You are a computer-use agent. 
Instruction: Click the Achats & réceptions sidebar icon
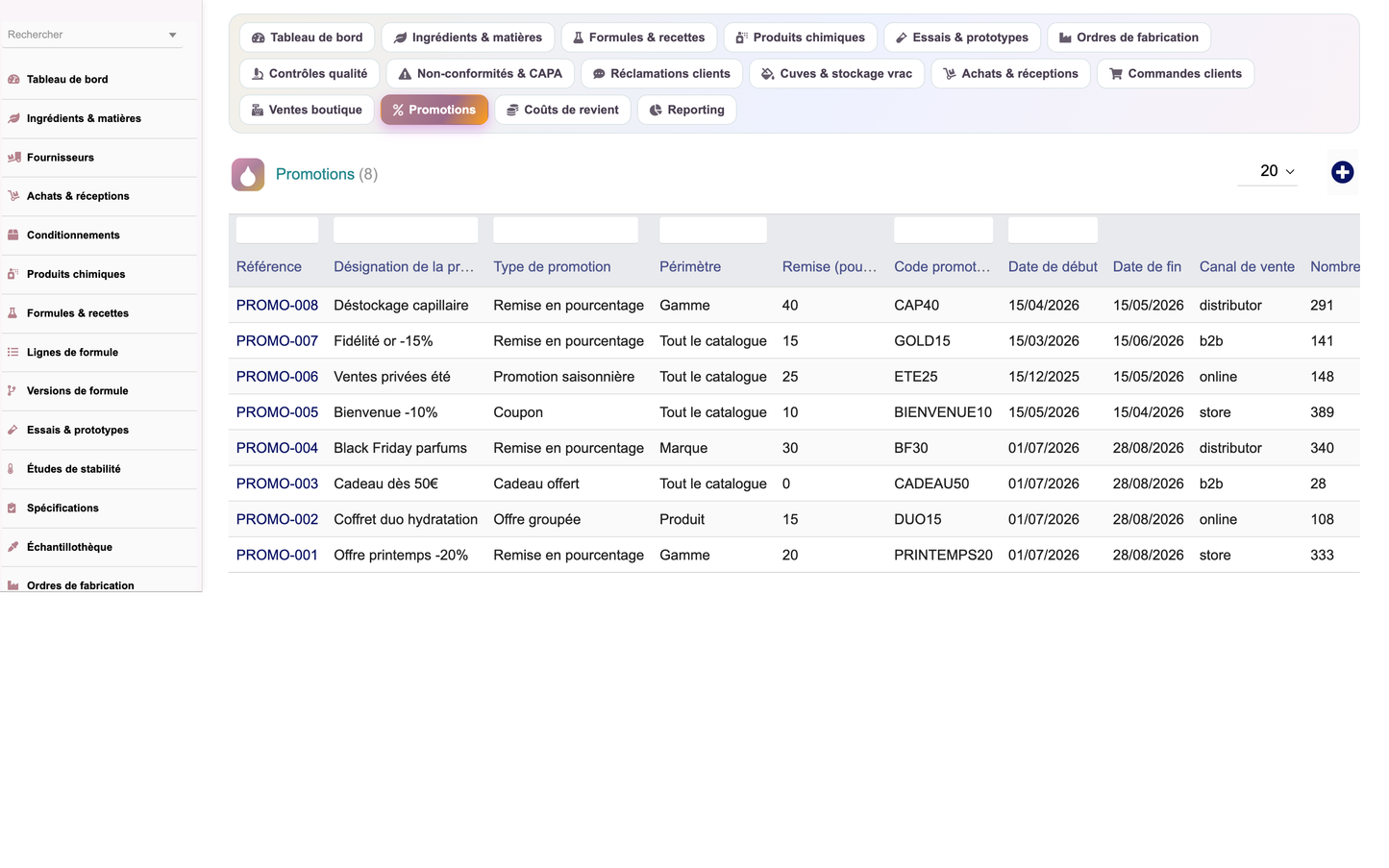tap(13, 196)
